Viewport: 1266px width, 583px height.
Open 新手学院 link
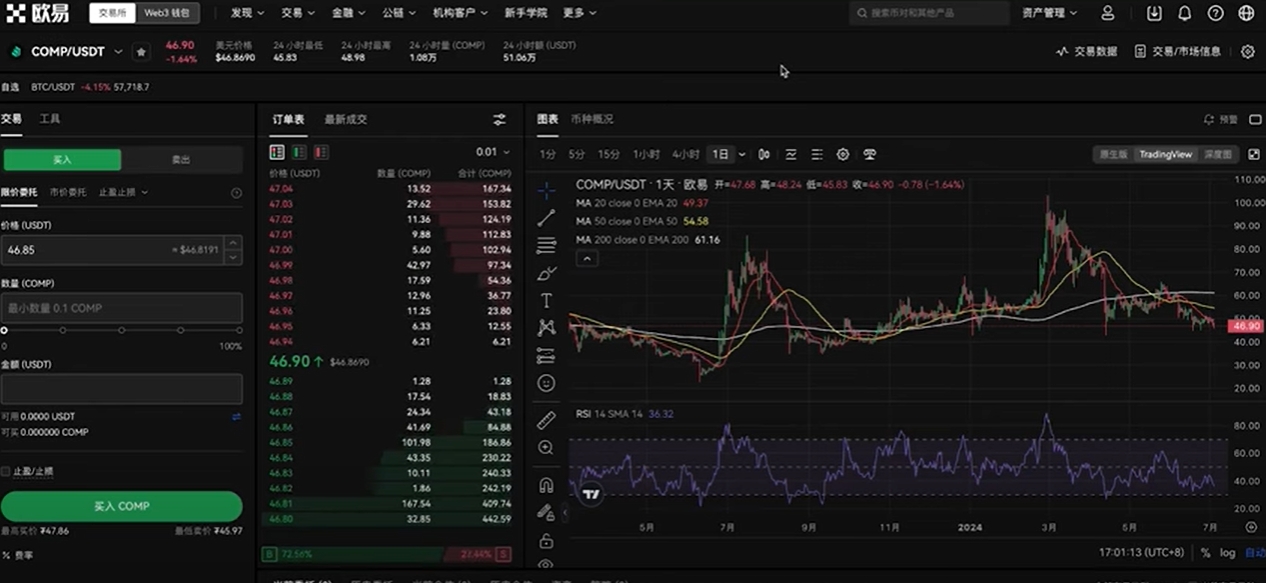point(525,13)
